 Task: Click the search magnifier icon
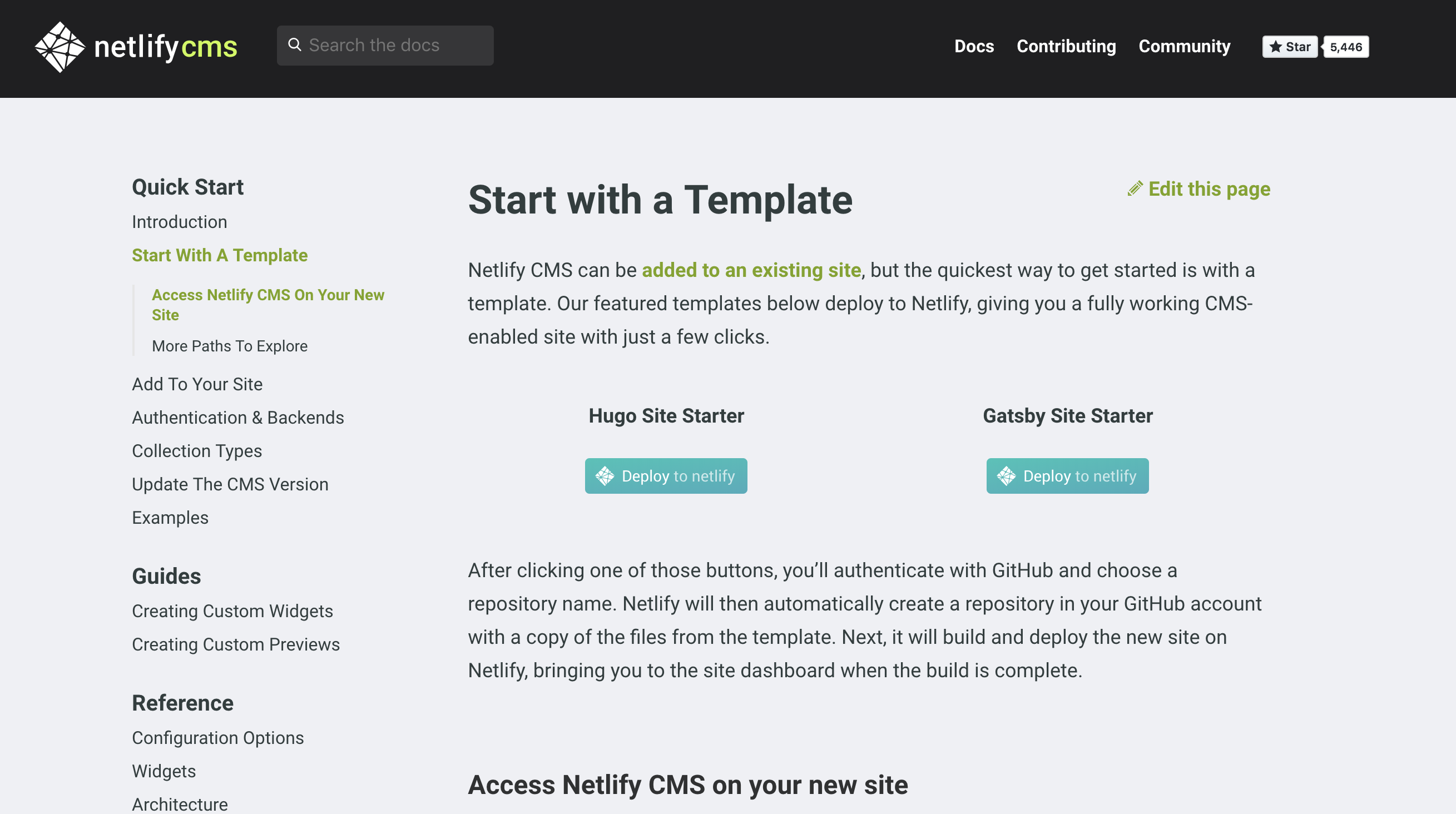click(294, 44)
